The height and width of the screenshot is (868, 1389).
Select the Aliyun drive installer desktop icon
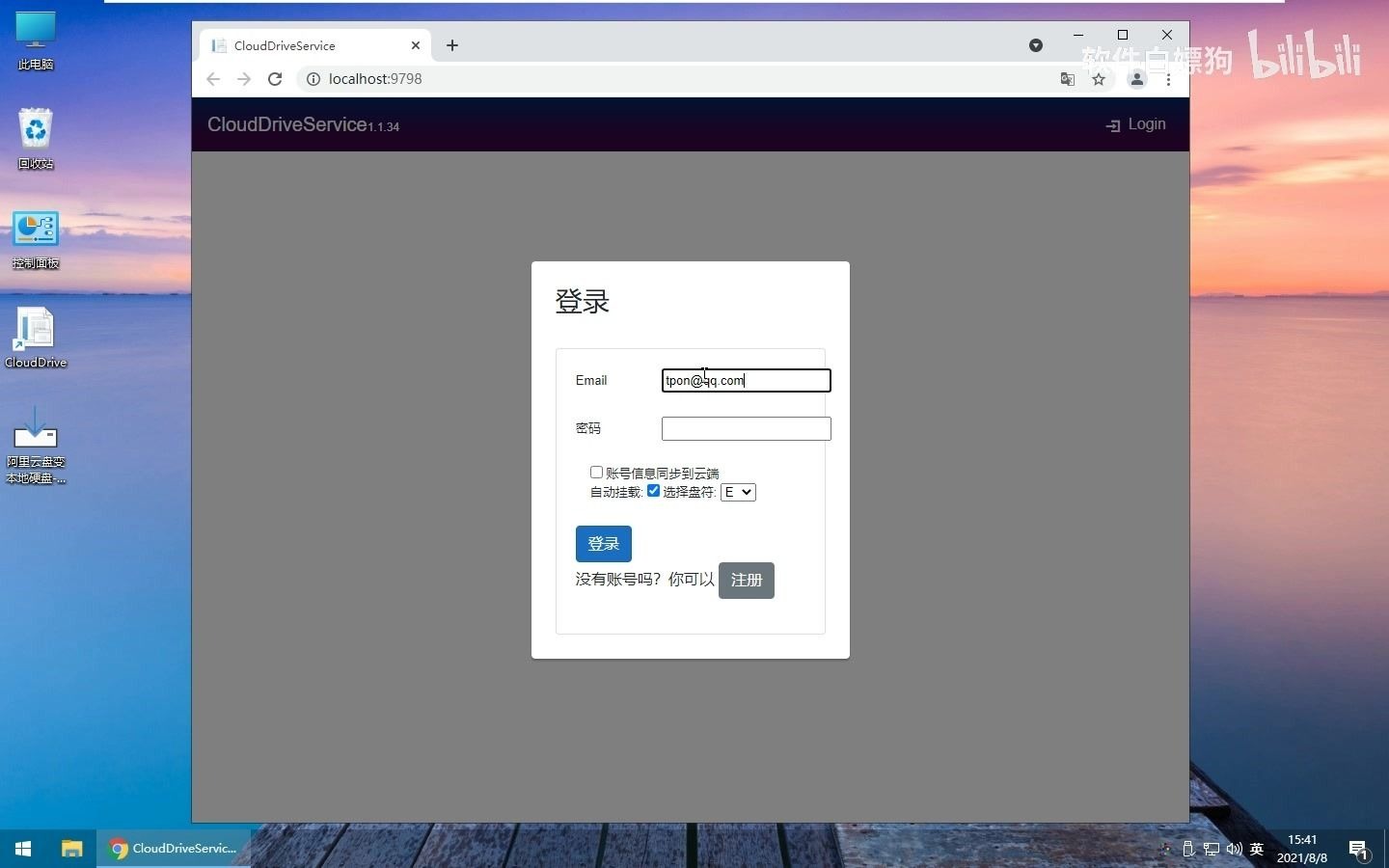pos(36,444)
